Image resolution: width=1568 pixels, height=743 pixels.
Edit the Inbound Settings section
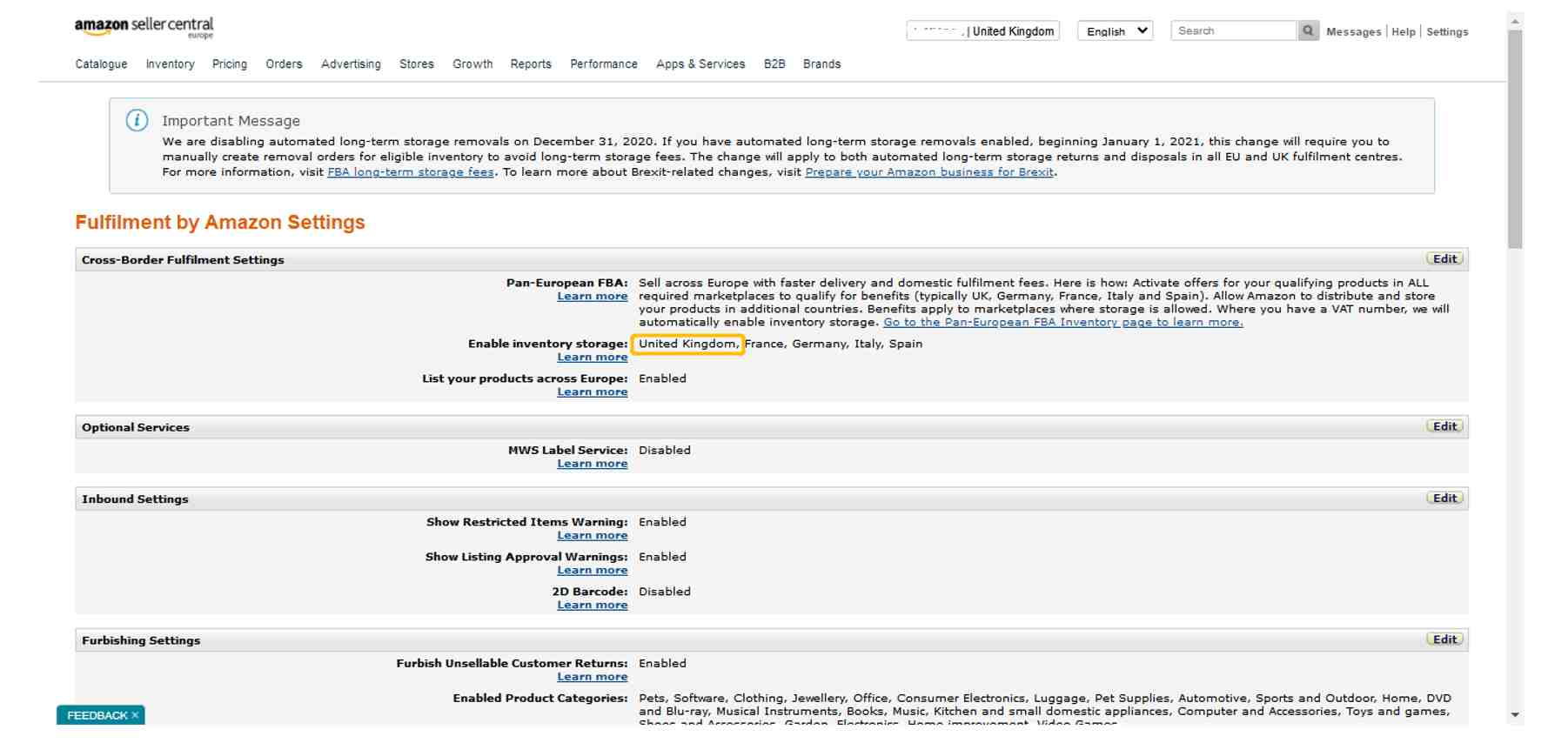pos(1444,499)
